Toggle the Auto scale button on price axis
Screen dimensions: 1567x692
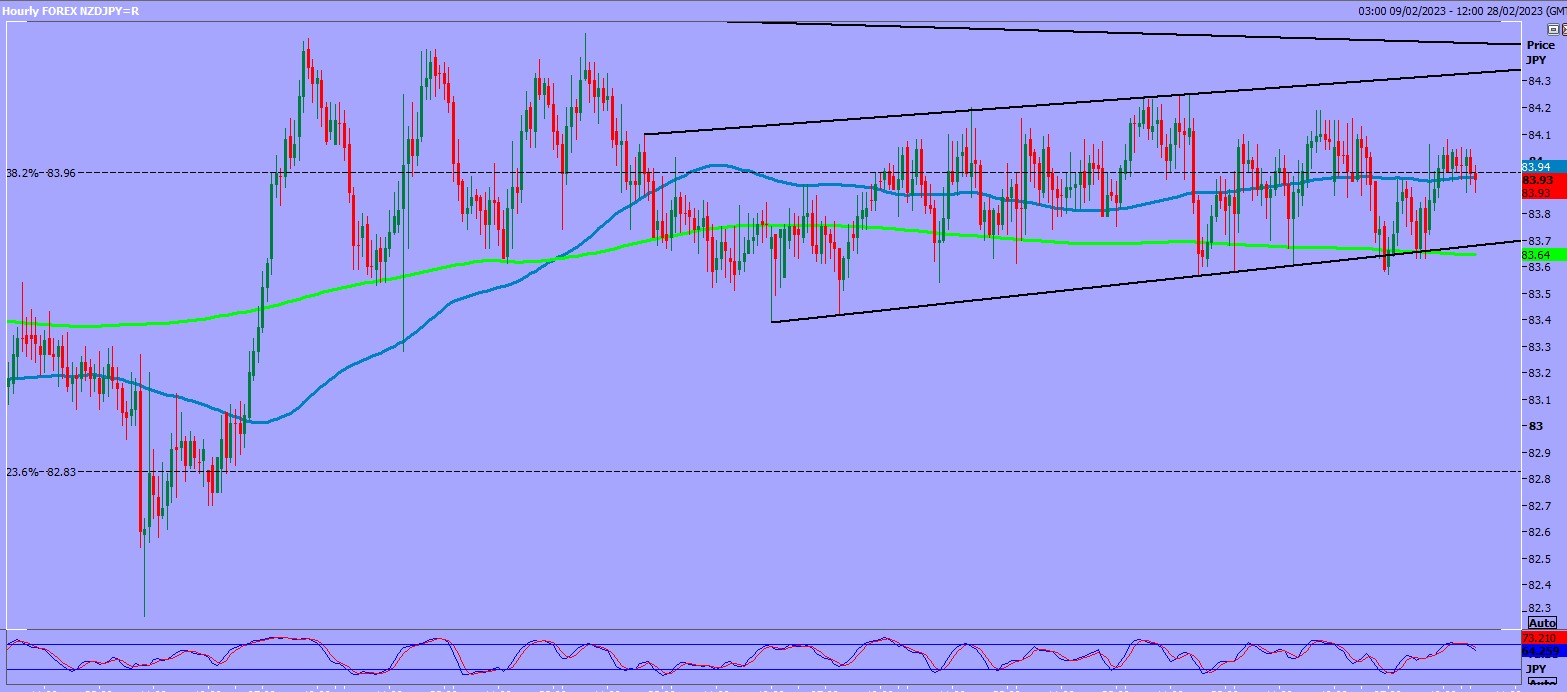(x=1542, y=623)
